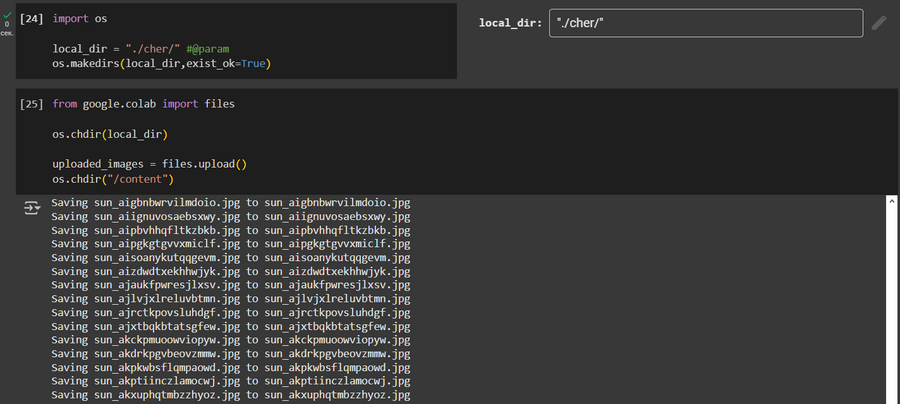Click output line Saving sun_ajaukfpwresjlxsv.jpg
900x404 pixels.
coord(231,285)
